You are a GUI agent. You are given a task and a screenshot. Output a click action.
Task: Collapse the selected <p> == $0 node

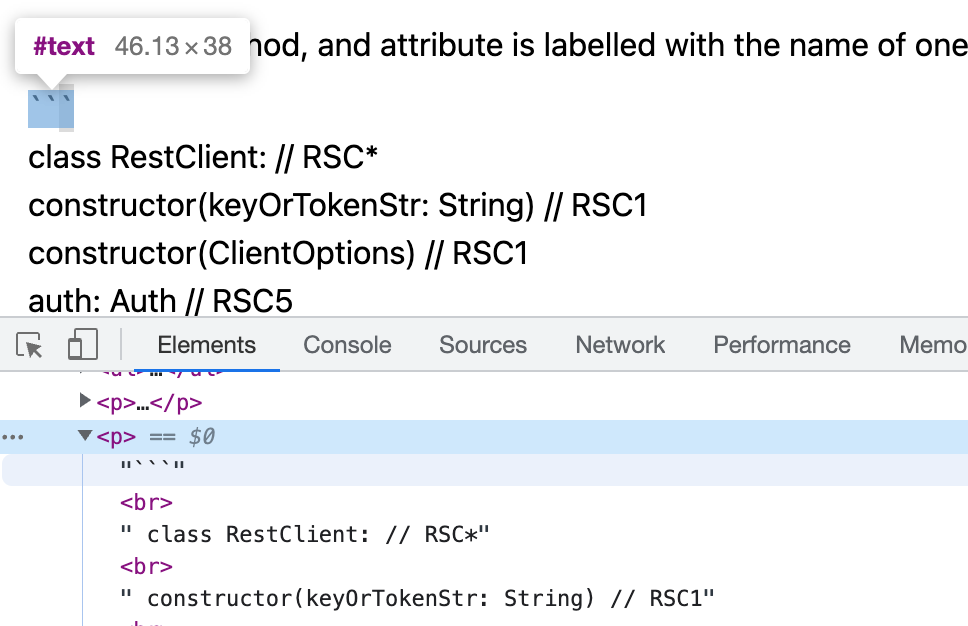[x=85, y=435]
